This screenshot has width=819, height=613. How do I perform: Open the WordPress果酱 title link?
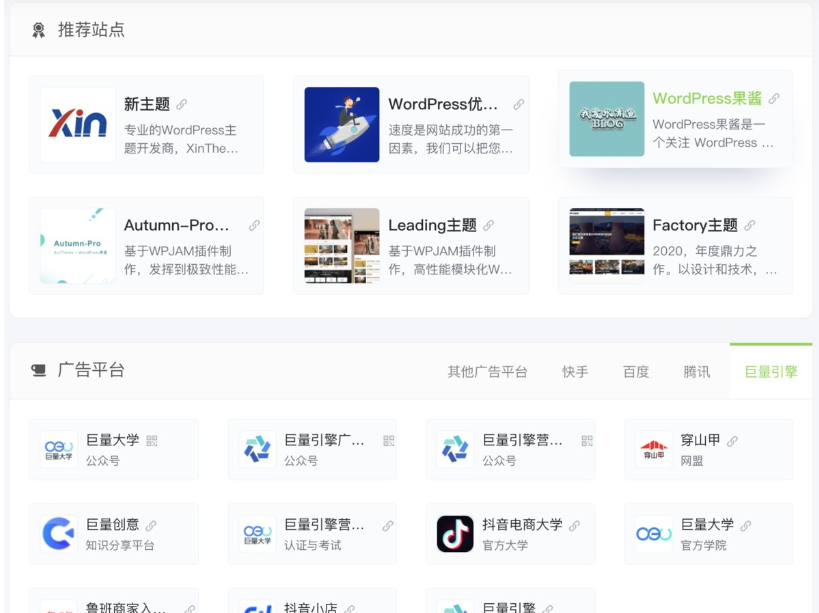(707, 98)
